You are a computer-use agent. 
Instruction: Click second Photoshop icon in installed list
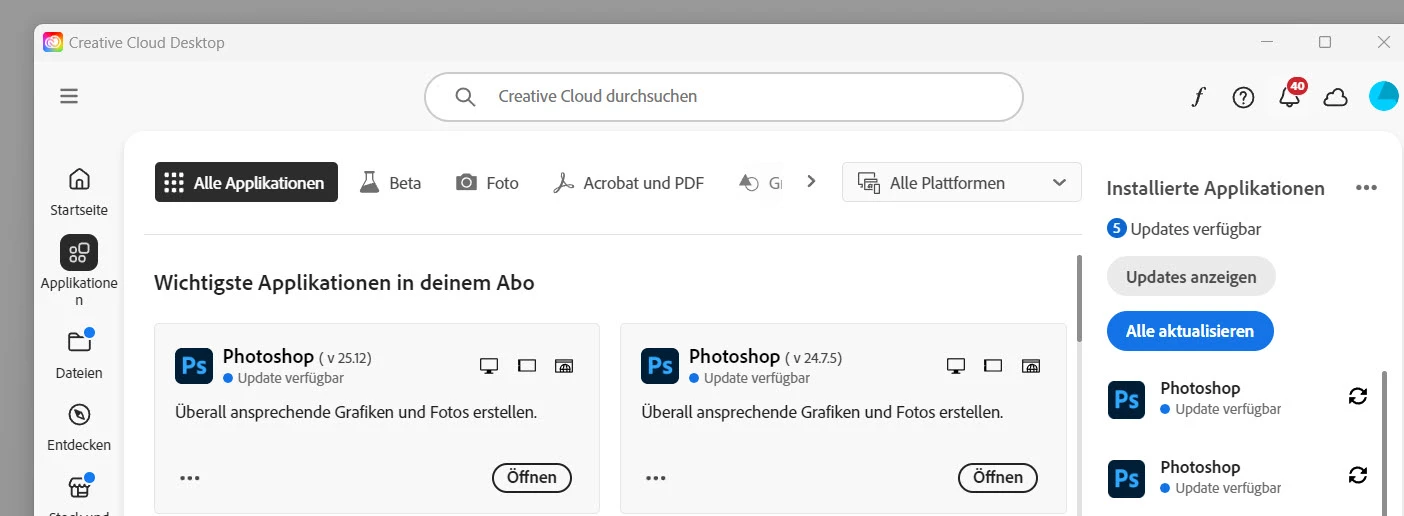point(1127,479)
